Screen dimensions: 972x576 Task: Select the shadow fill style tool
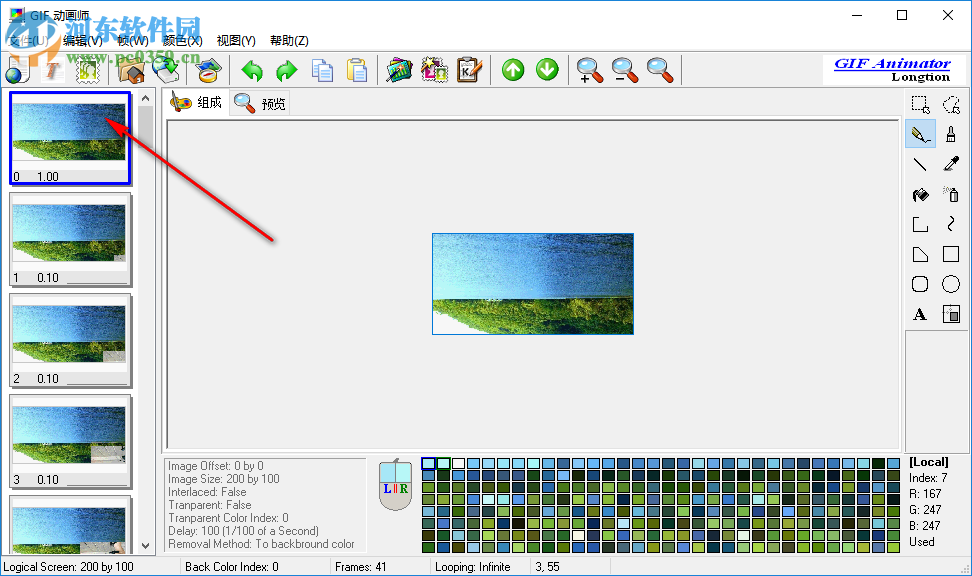click(x=951, y=314)
